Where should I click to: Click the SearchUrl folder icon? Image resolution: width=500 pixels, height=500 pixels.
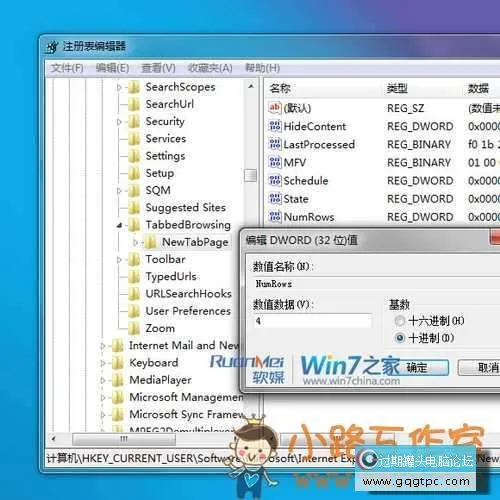134,105
